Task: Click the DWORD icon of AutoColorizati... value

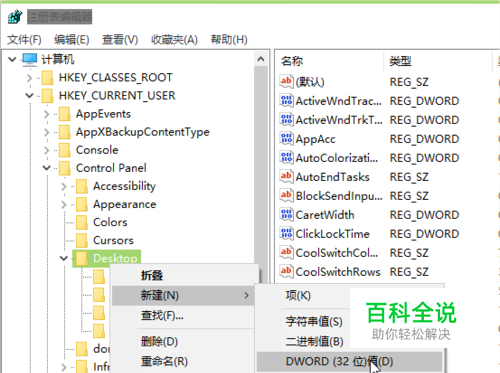Action: coord(286,158)
